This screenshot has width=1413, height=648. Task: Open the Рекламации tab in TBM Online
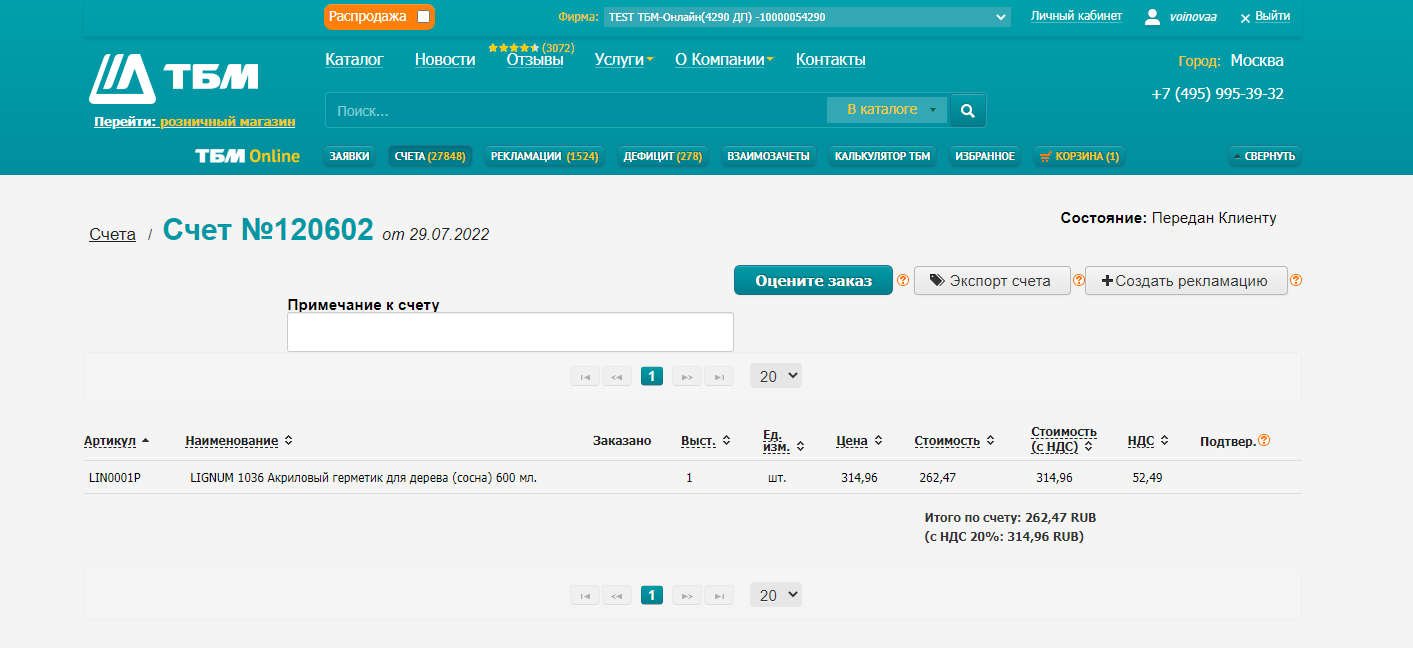tap(544, 156)
